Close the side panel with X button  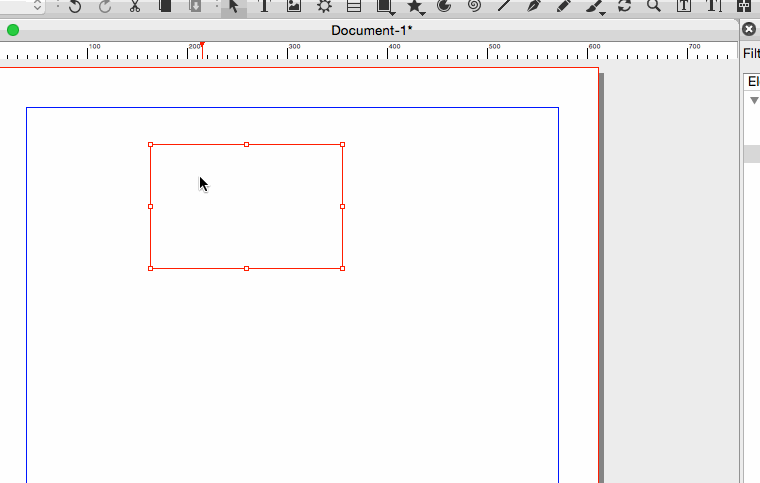click(x=749, y=30)
